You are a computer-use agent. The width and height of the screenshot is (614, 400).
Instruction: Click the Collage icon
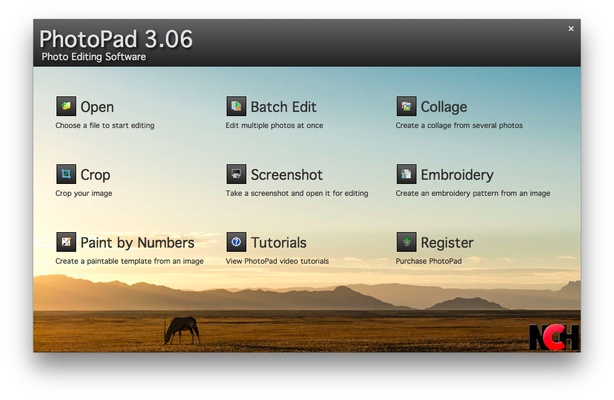[406, 106]
